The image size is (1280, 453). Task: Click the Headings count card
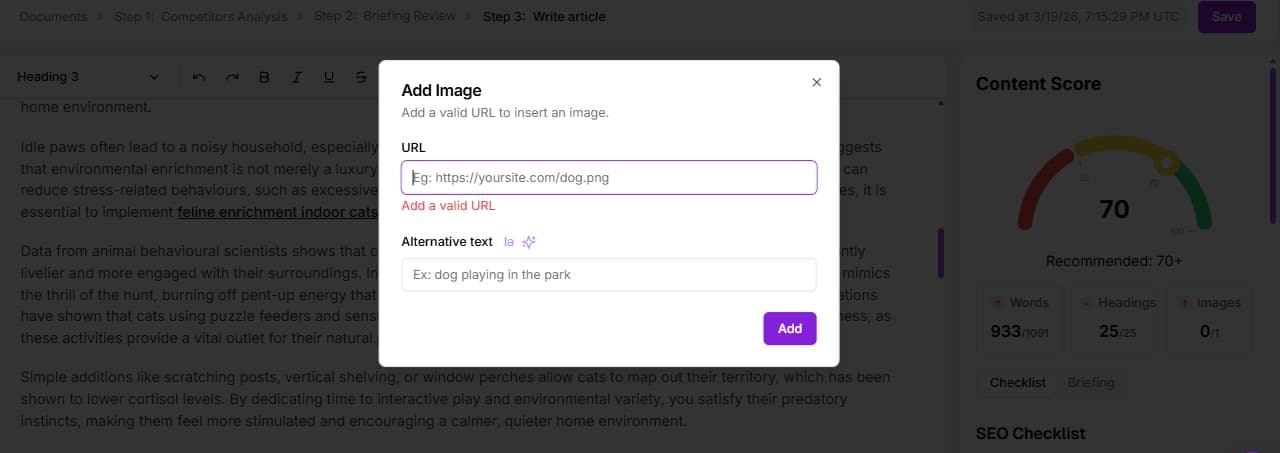(1115, 319)
